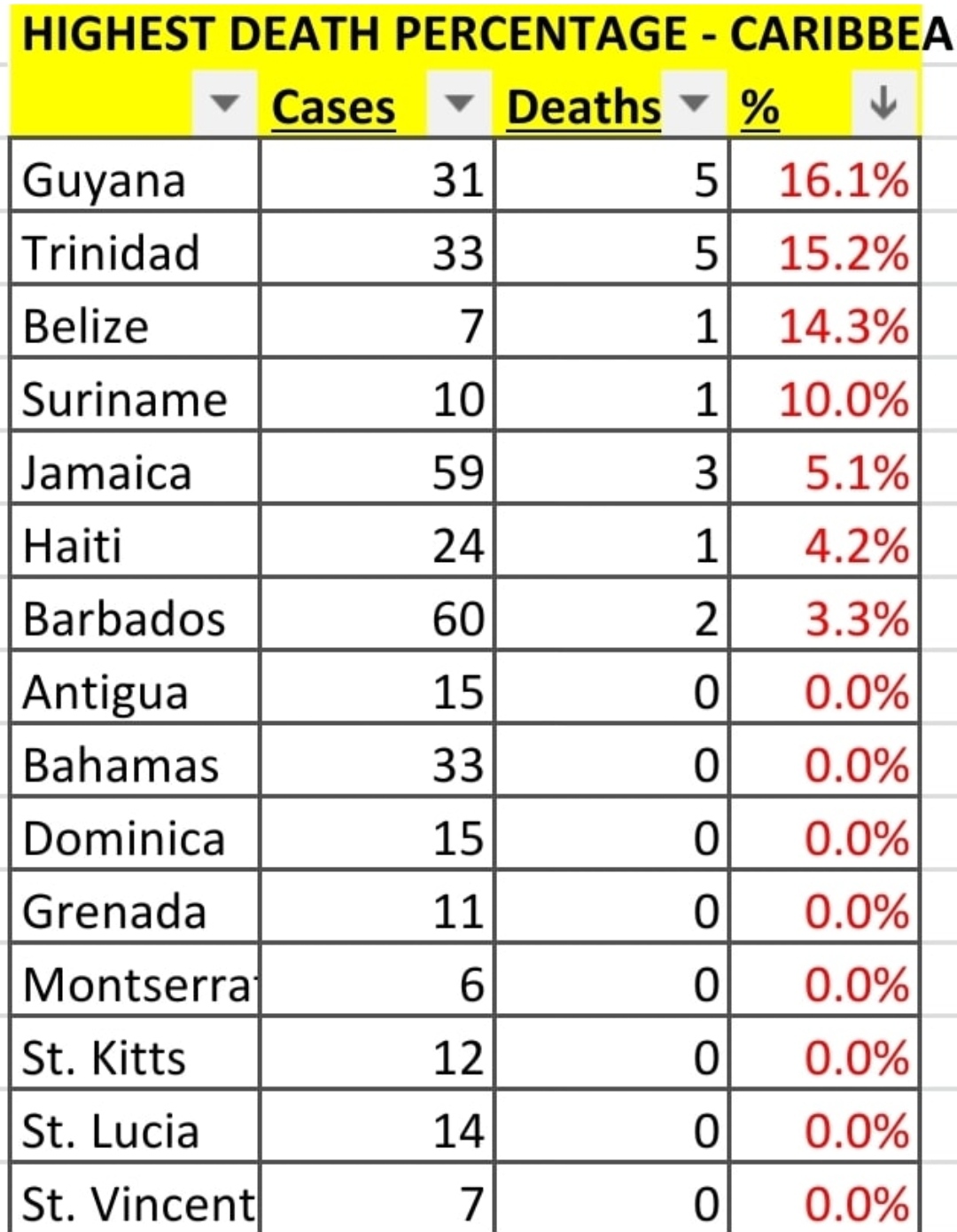Click Grenada's cases cell showing 11
957x1232 pixels.
[x=377, y=911]
